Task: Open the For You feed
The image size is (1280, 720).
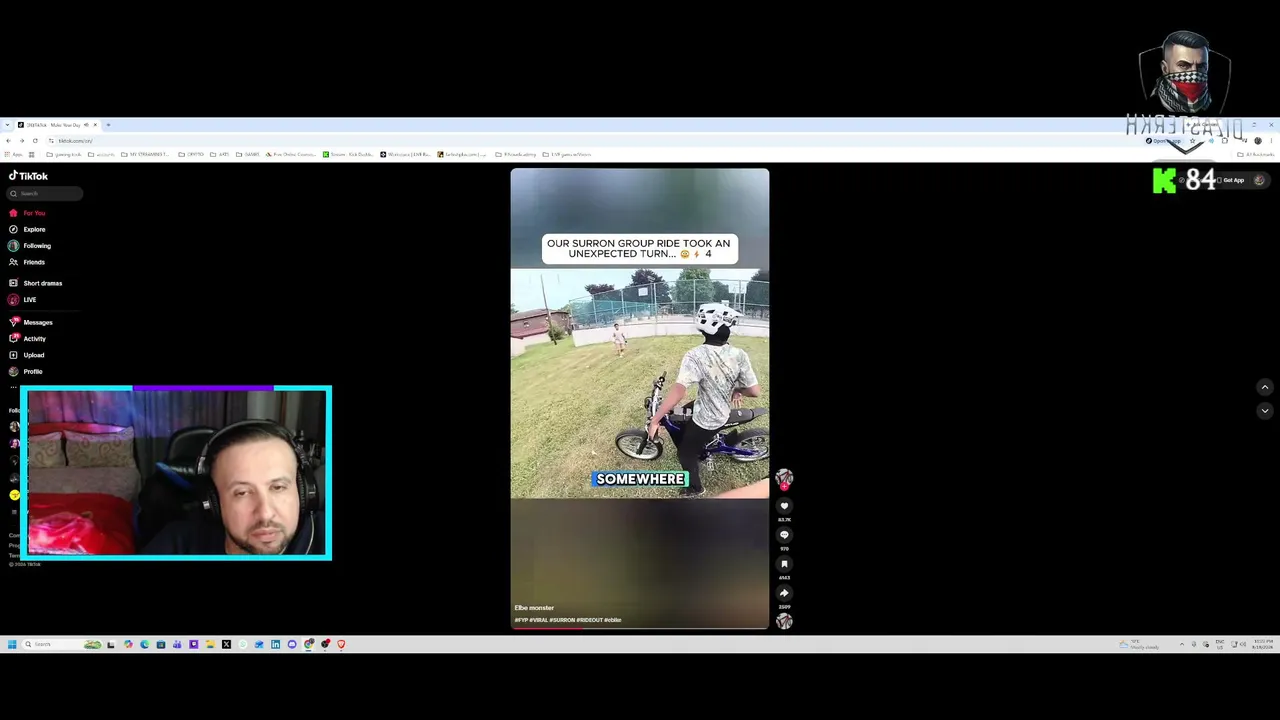Action: tap(28, 213)
